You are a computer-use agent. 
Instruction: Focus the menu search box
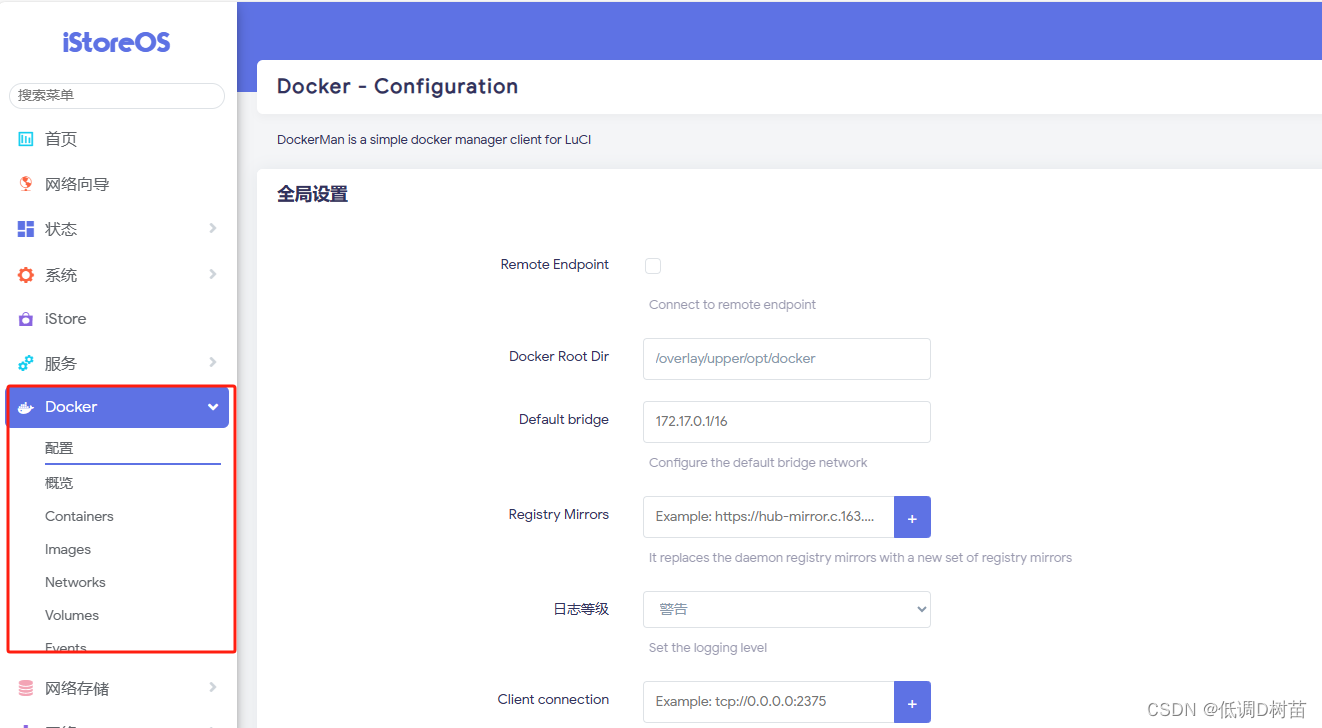pyautogui.click(x=117, y=95)
